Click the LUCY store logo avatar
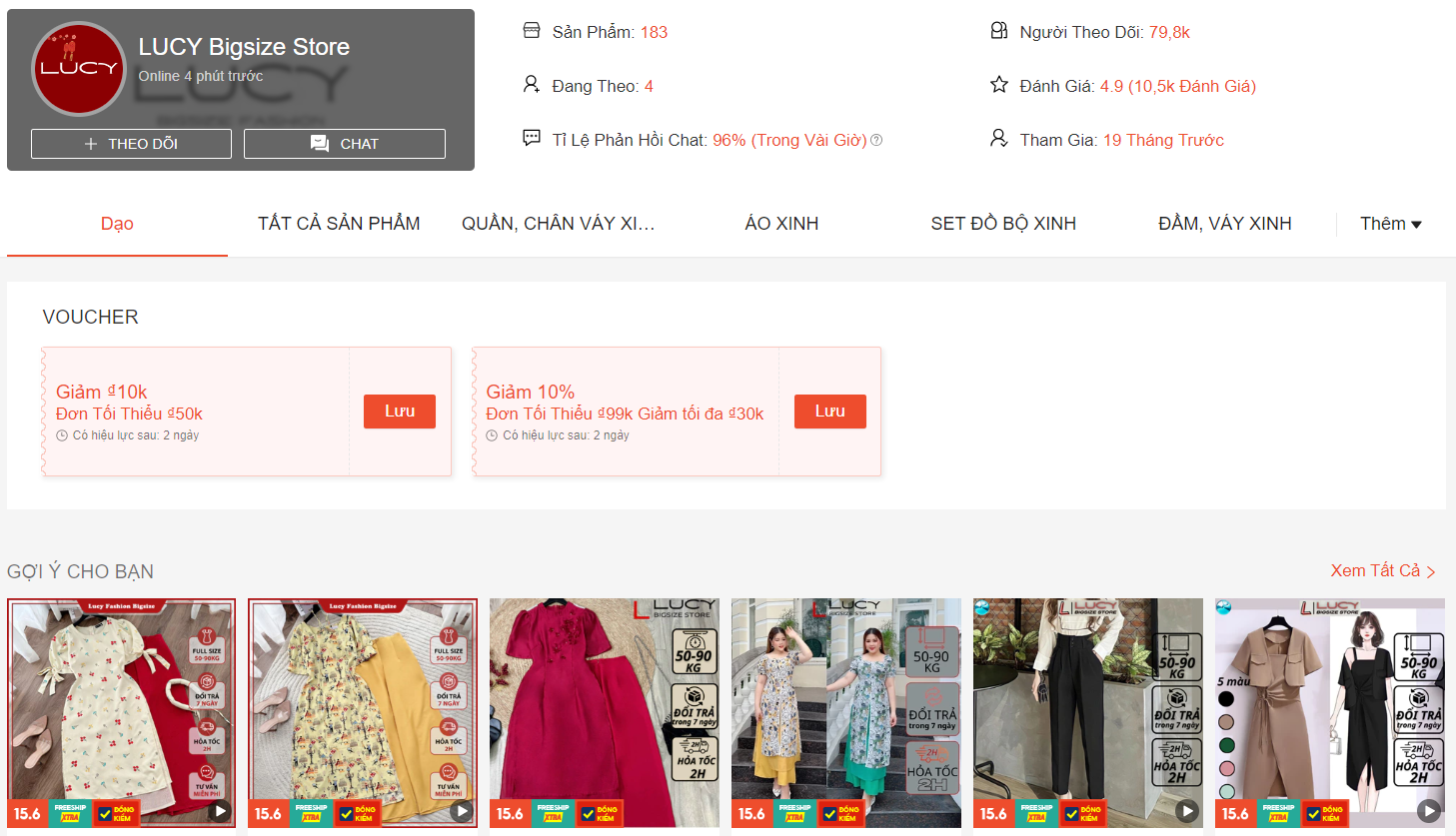Screen dimensions: 1456x836 [x=79, y=69]
